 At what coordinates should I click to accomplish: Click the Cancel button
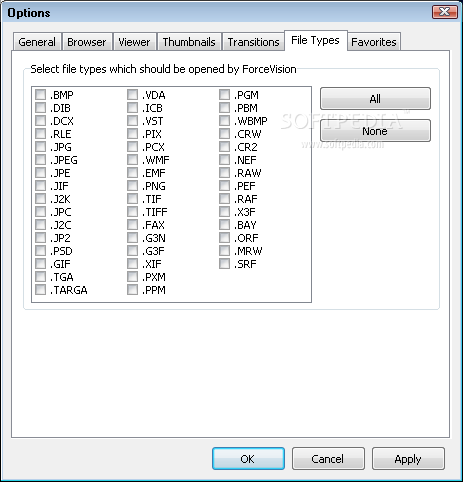point(328,459)
